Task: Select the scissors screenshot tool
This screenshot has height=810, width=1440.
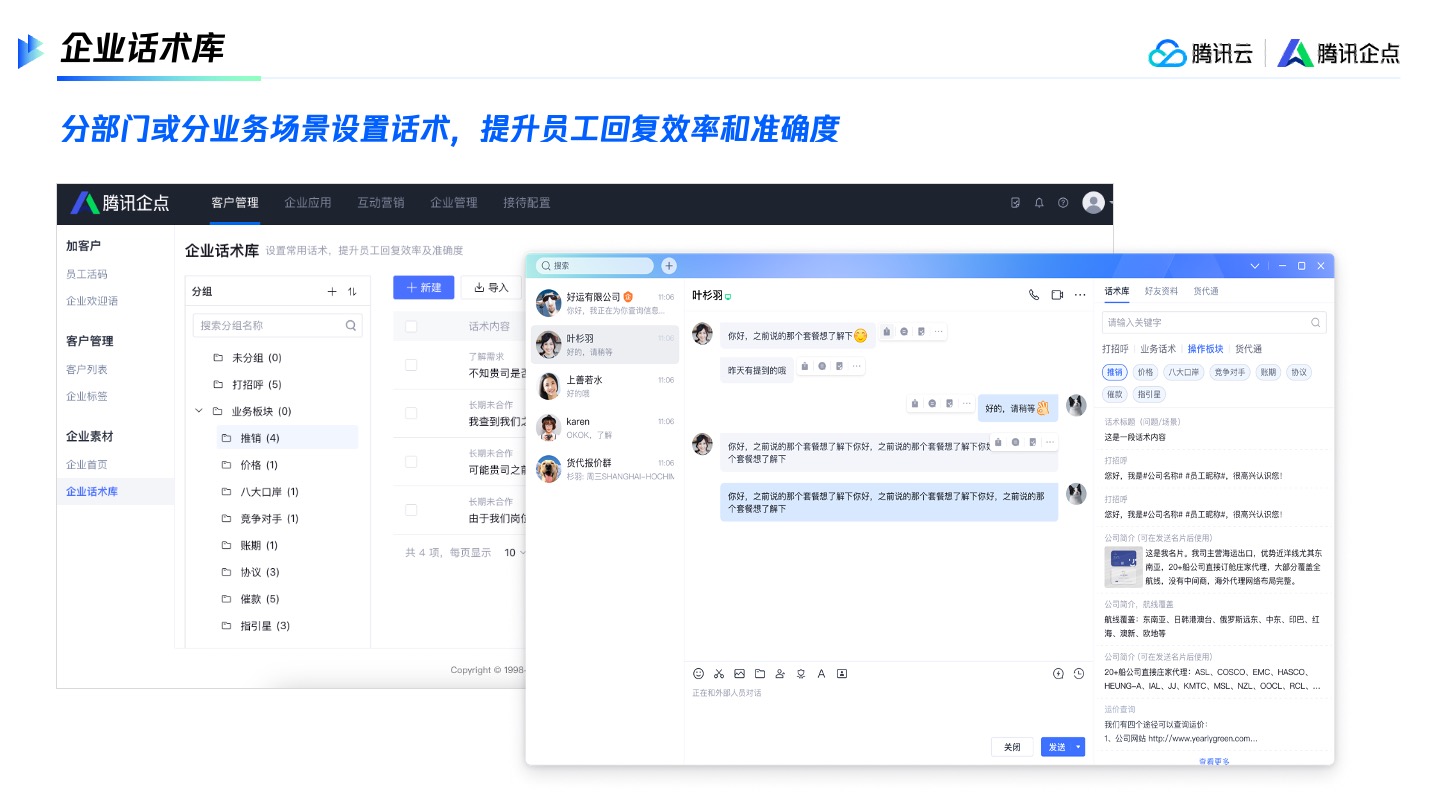Action: (x=718, y=674)
